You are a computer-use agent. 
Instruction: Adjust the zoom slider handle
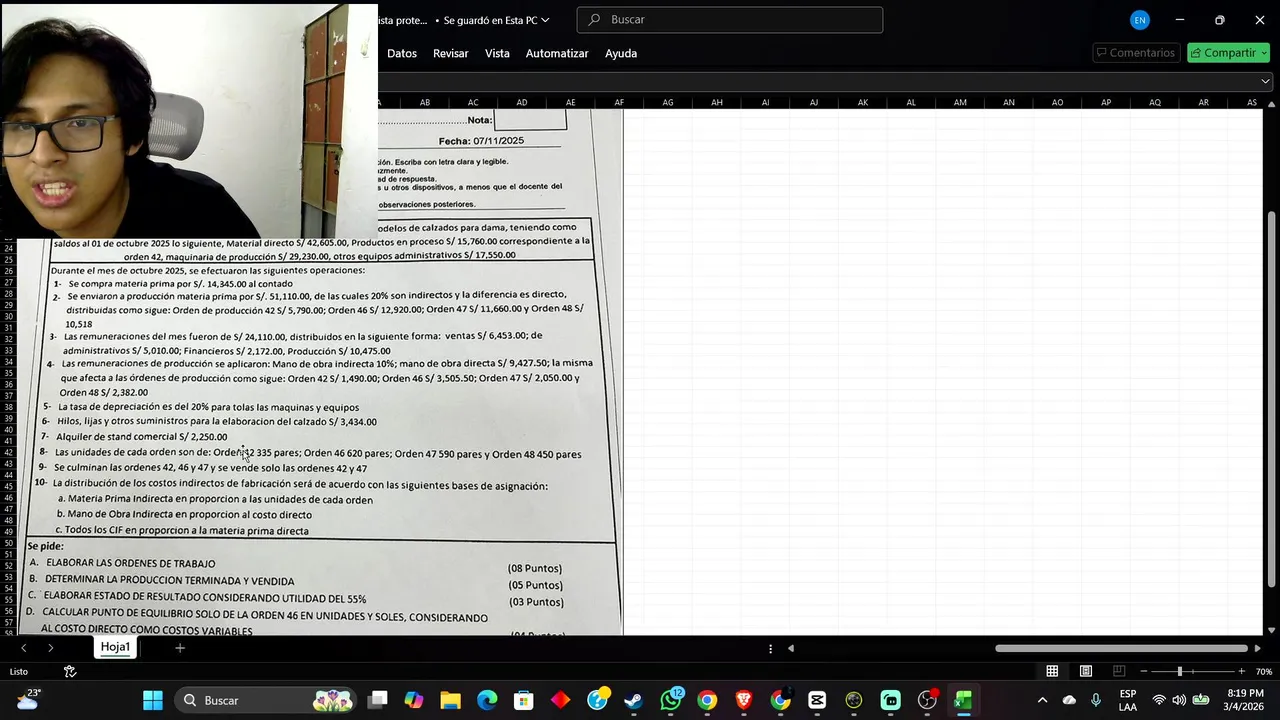tap(1180, 671)
